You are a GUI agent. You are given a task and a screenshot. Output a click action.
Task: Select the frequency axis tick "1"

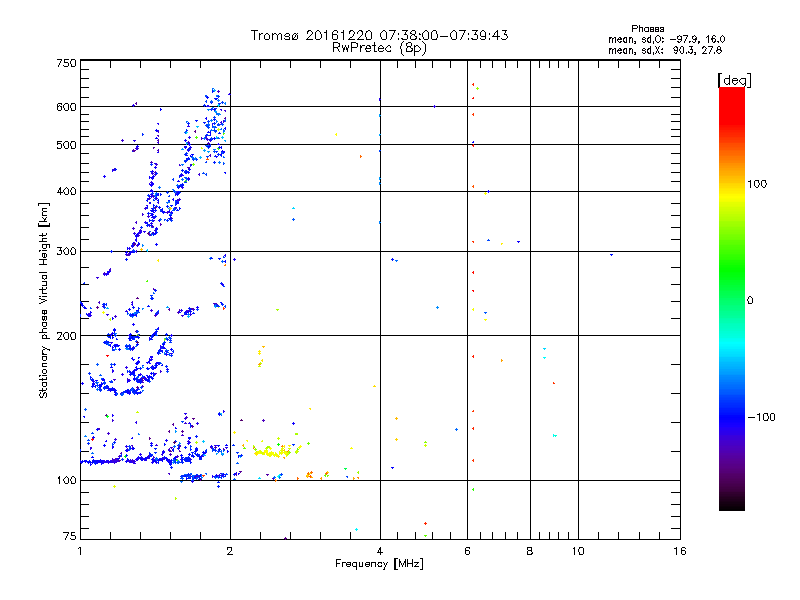[x=80, y=551]
